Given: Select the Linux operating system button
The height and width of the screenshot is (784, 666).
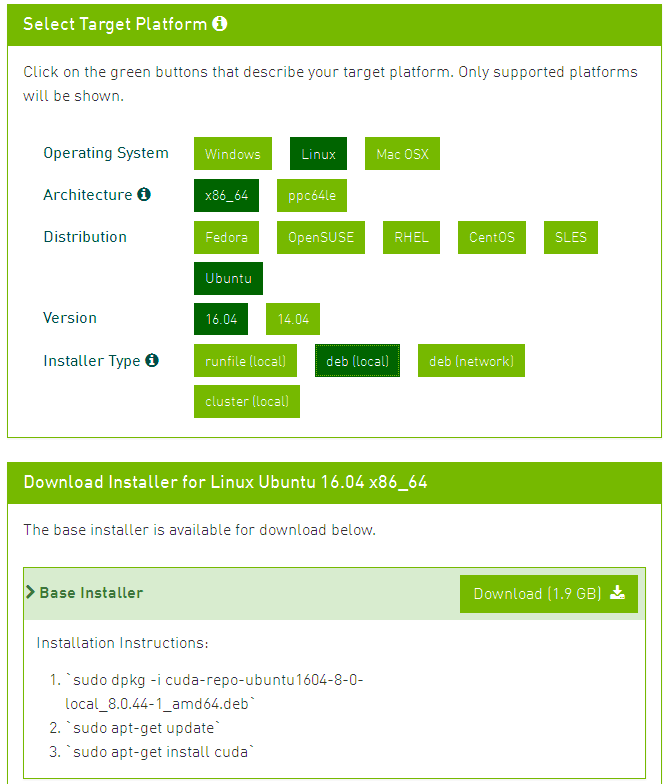Looking at the screenshot, I should tap(318, 154).
